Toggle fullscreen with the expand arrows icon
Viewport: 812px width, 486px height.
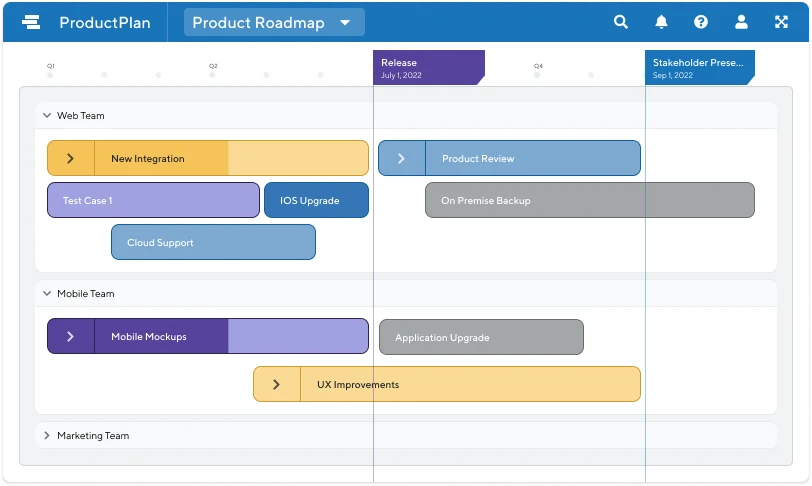pos(781,22)
